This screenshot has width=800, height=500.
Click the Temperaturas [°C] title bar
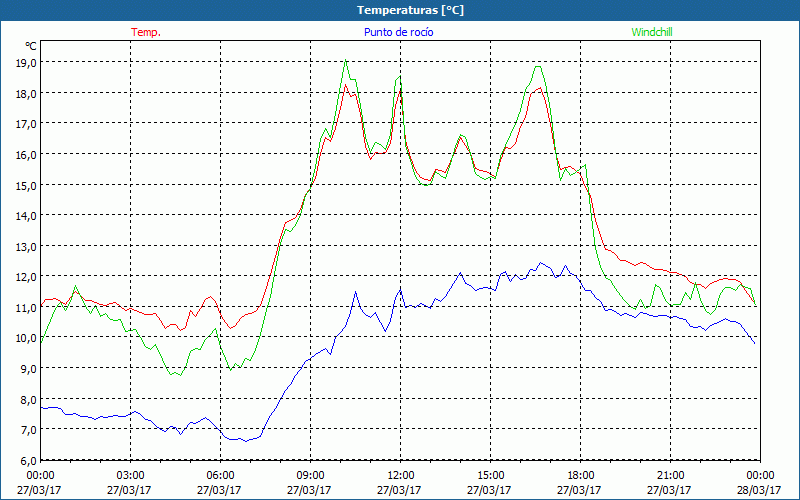(x=400, y=10)
